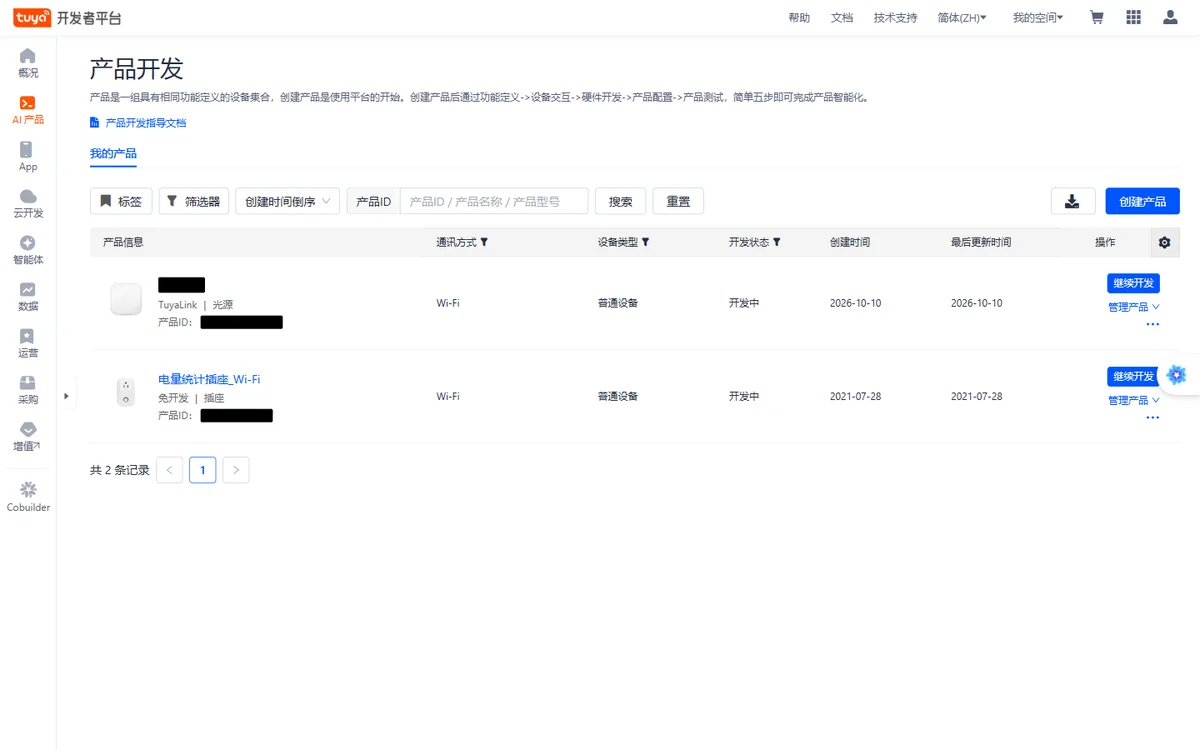The height and width of the screenshot is (750, 1200).
Task: Open 数据 data section in sidebar
Action: click(28, 296)
